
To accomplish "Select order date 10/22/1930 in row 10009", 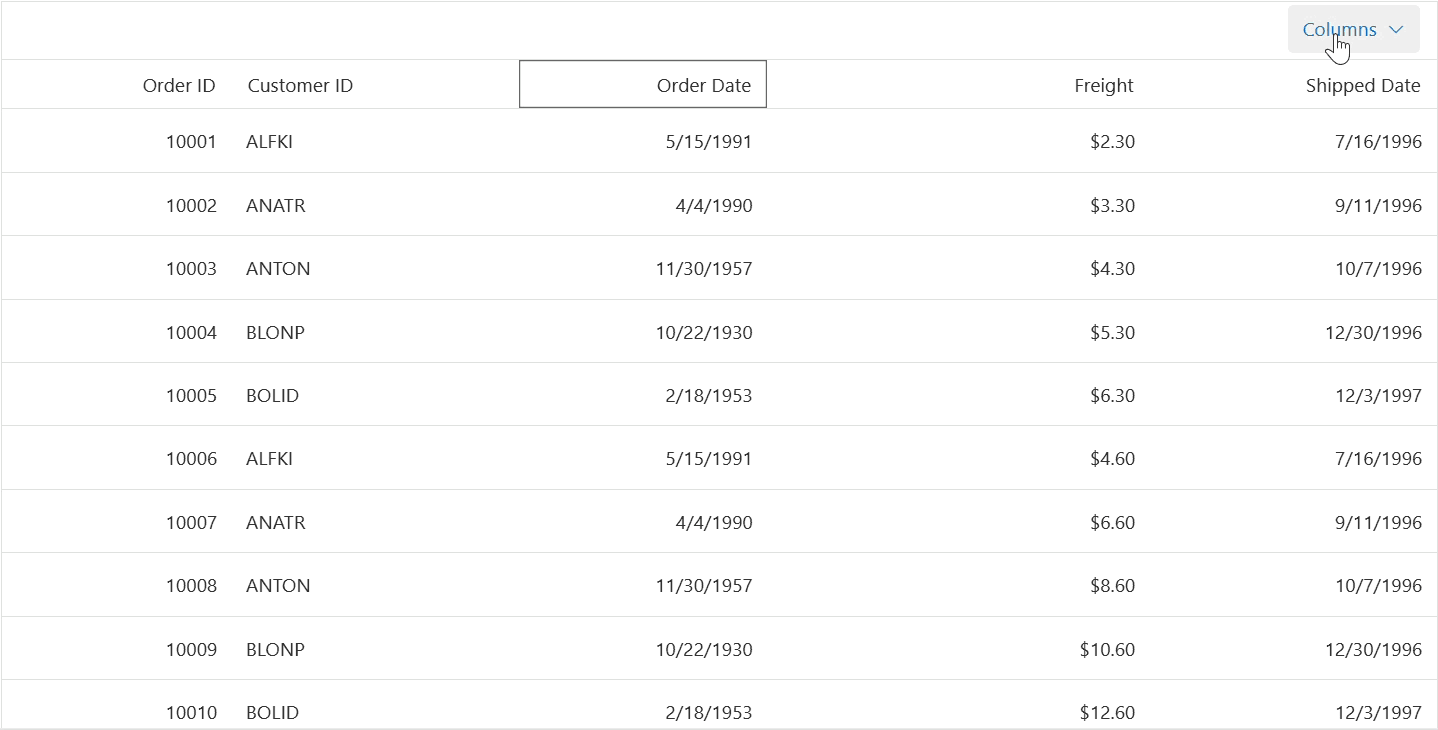I will click(703, 650).
